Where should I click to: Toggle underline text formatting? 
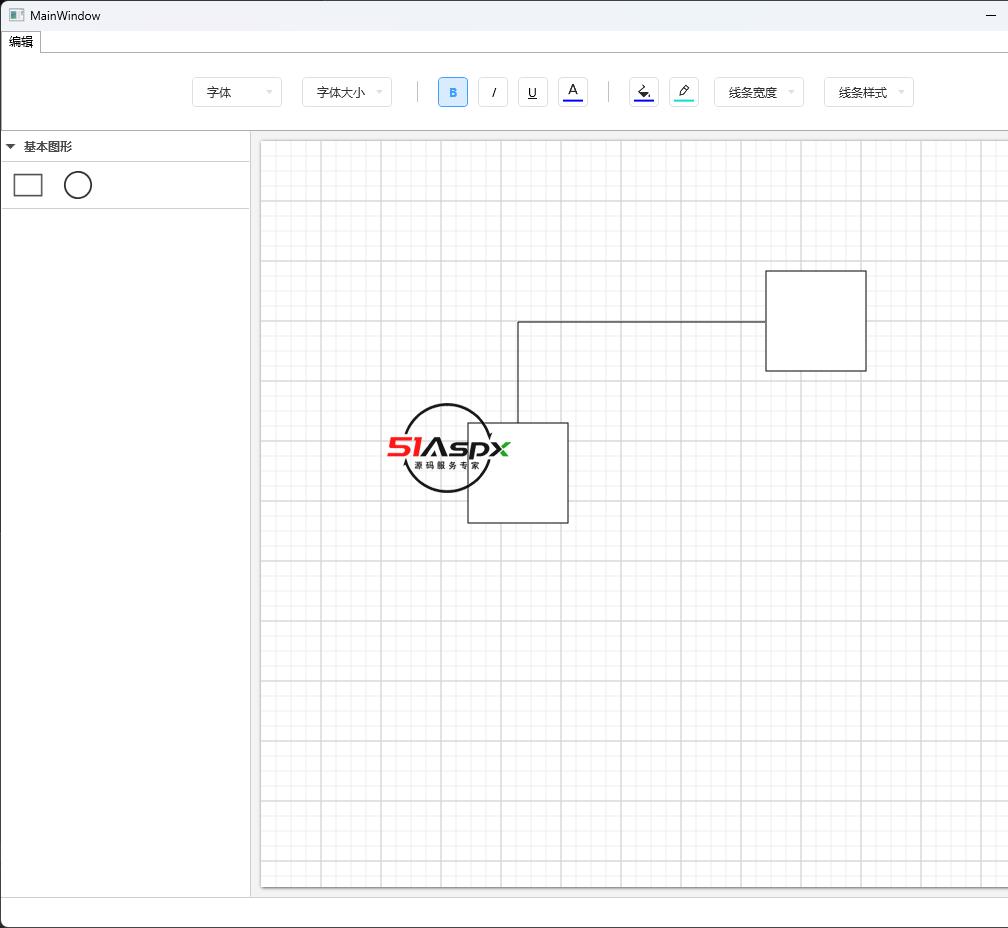pos(532,92)
